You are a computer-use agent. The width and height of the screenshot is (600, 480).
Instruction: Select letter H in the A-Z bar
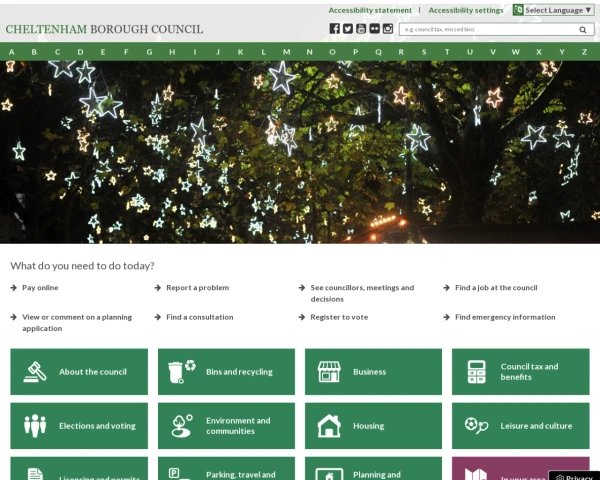(172, 52)
